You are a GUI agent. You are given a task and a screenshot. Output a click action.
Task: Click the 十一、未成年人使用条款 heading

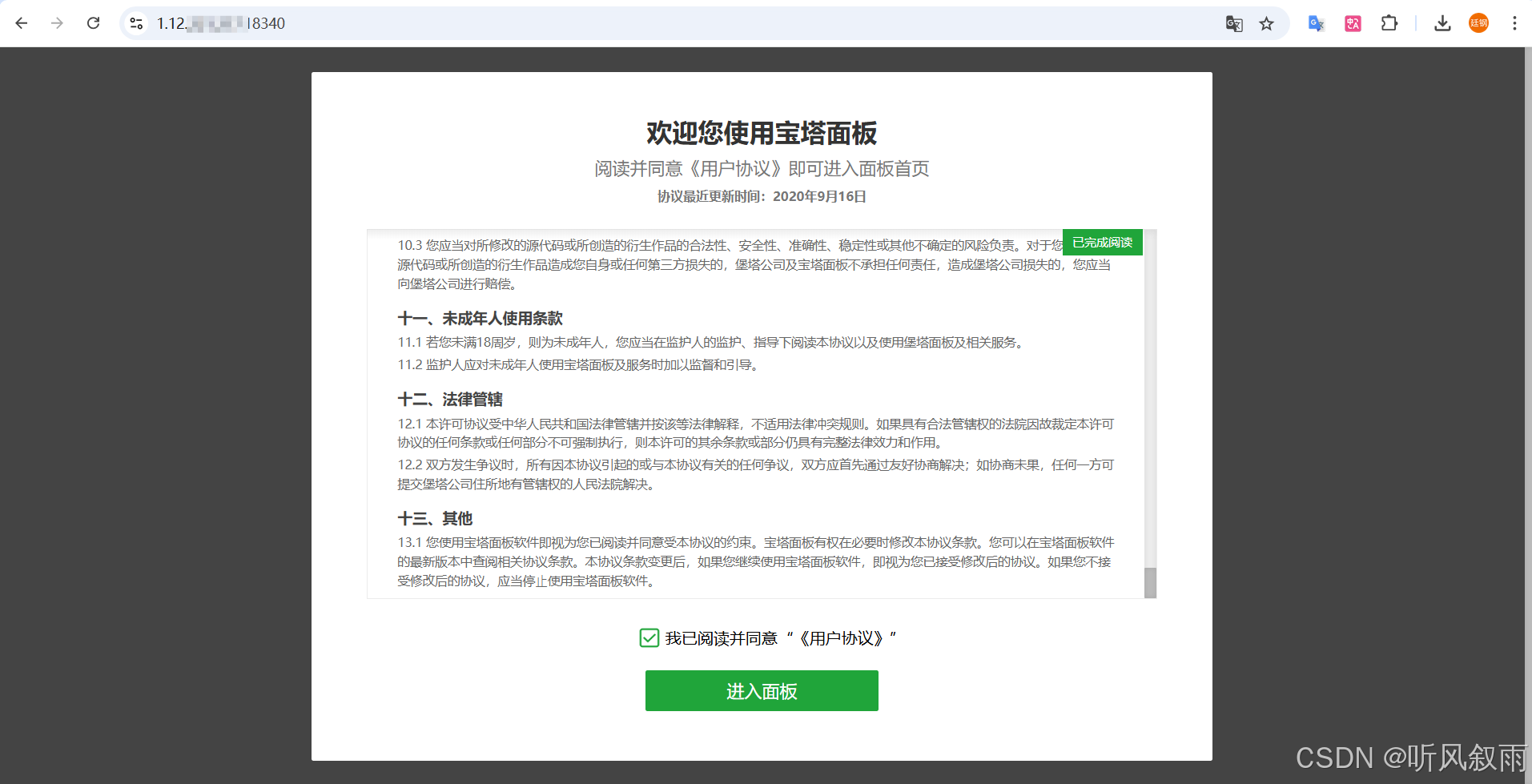[x=480, y=319]
